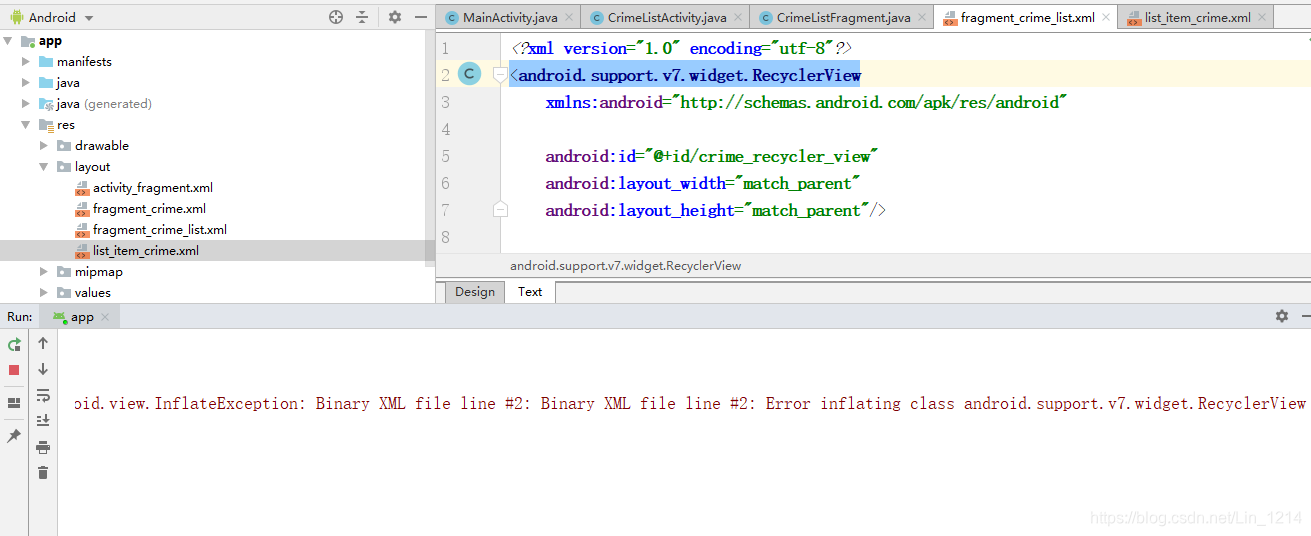Expand the drawable folder arrow

pos(45,145)
